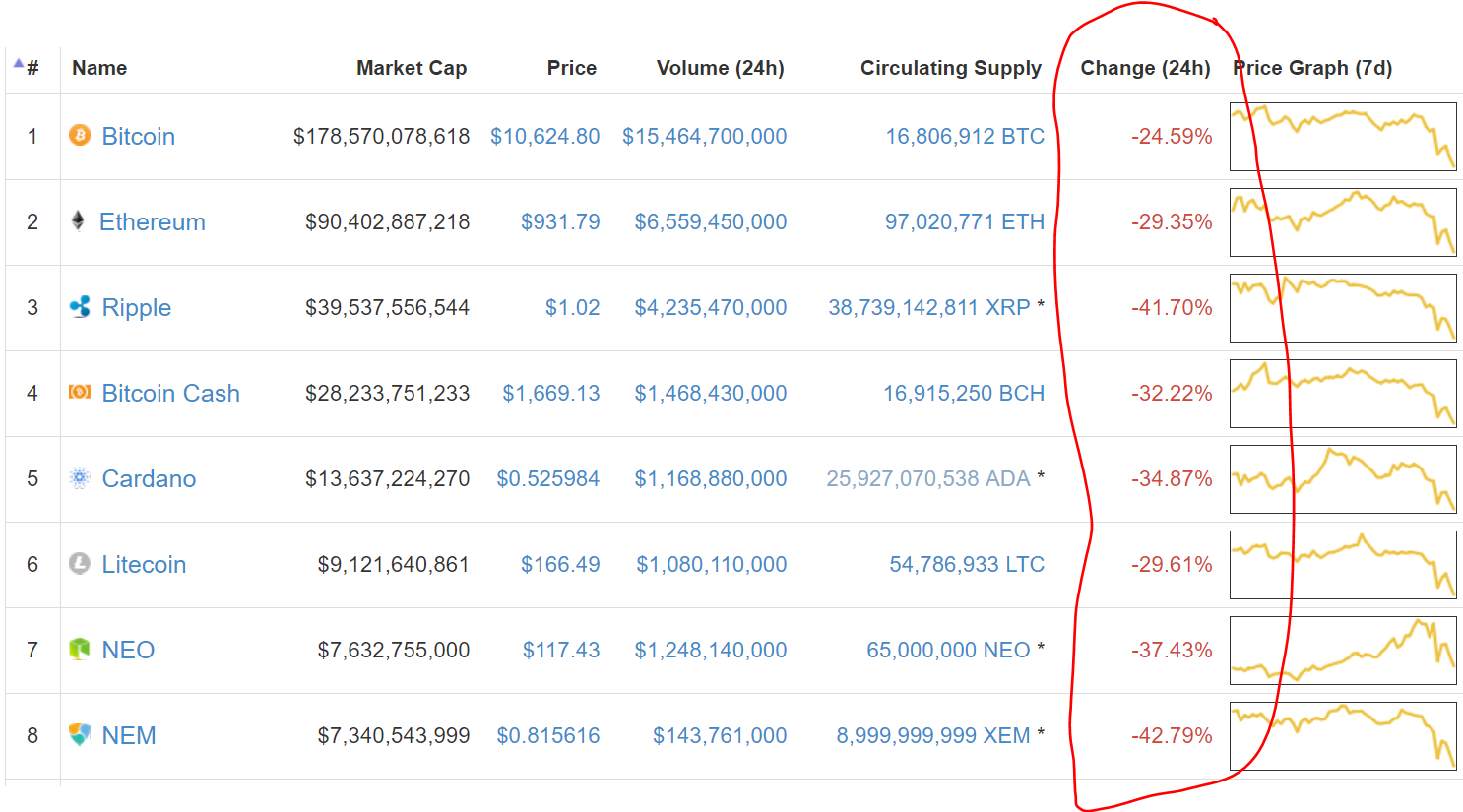Open NEO's 7-day price graph
The image size is (1463, 812).
pyautogui.click(x=1343, y=651)
